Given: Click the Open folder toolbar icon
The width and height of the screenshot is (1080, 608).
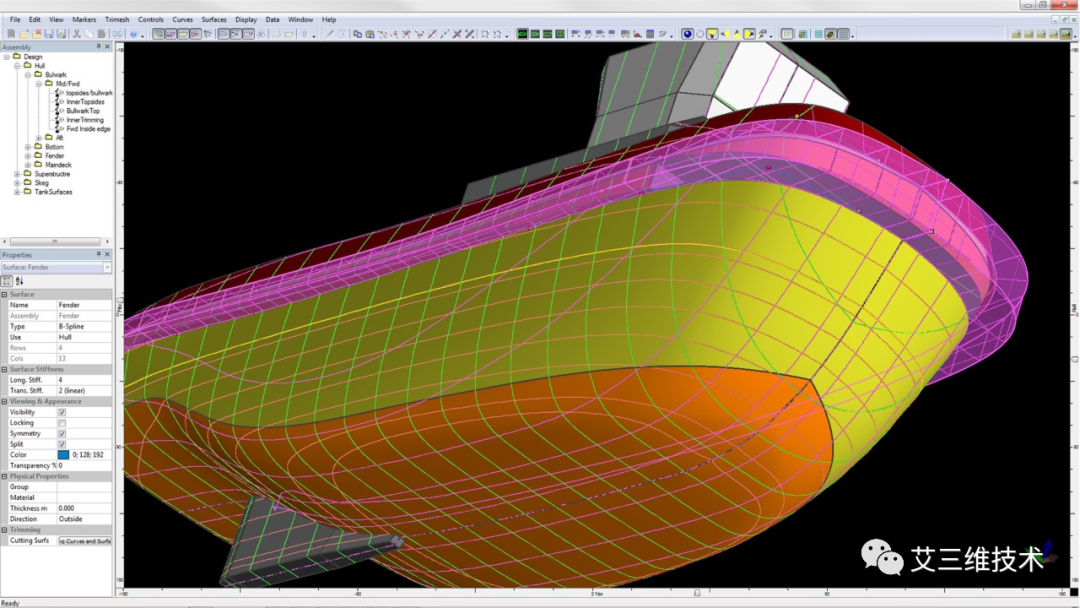Looking at the screenshot, I should (24, 34).
